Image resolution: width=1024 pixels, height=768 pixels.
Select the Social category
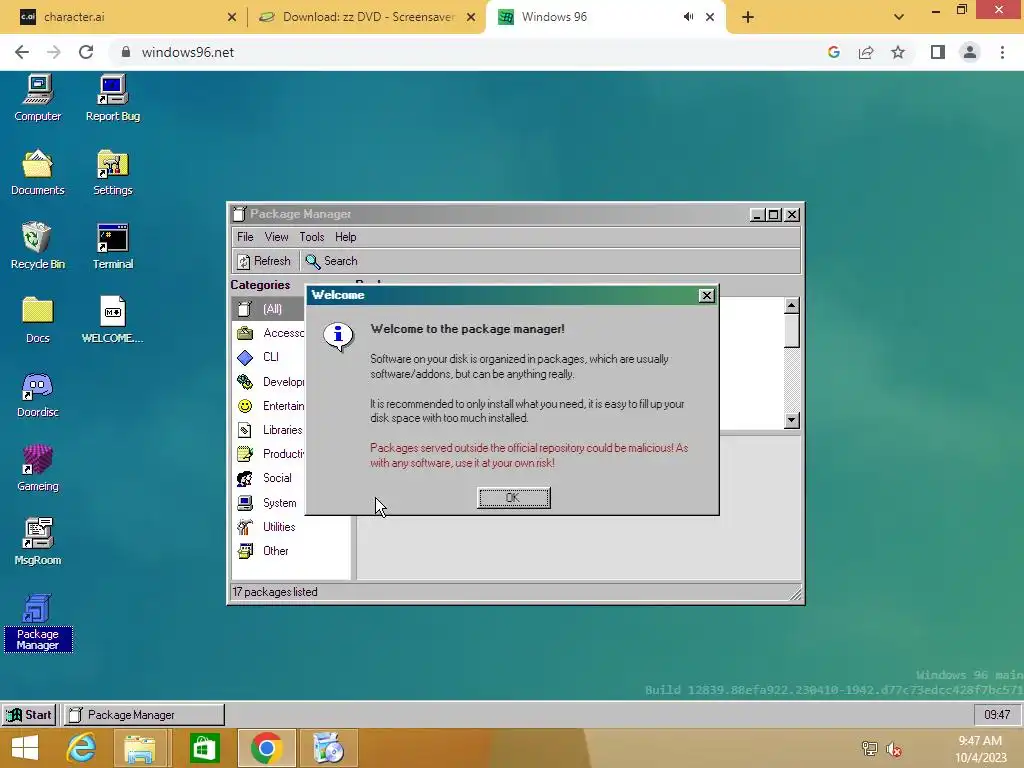268,478
